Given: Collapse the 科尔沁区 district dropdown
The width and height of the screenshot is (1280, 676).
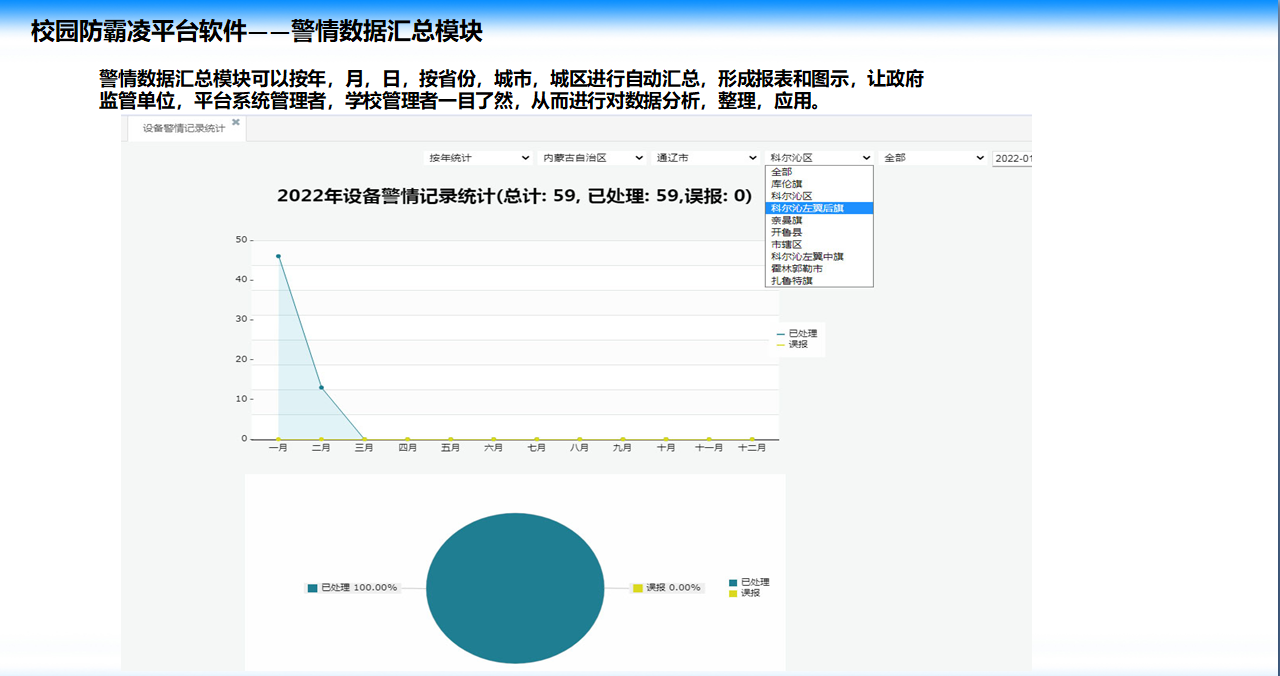Looking at the screenshot, I should pyautogui.click(x=819, y=158).
